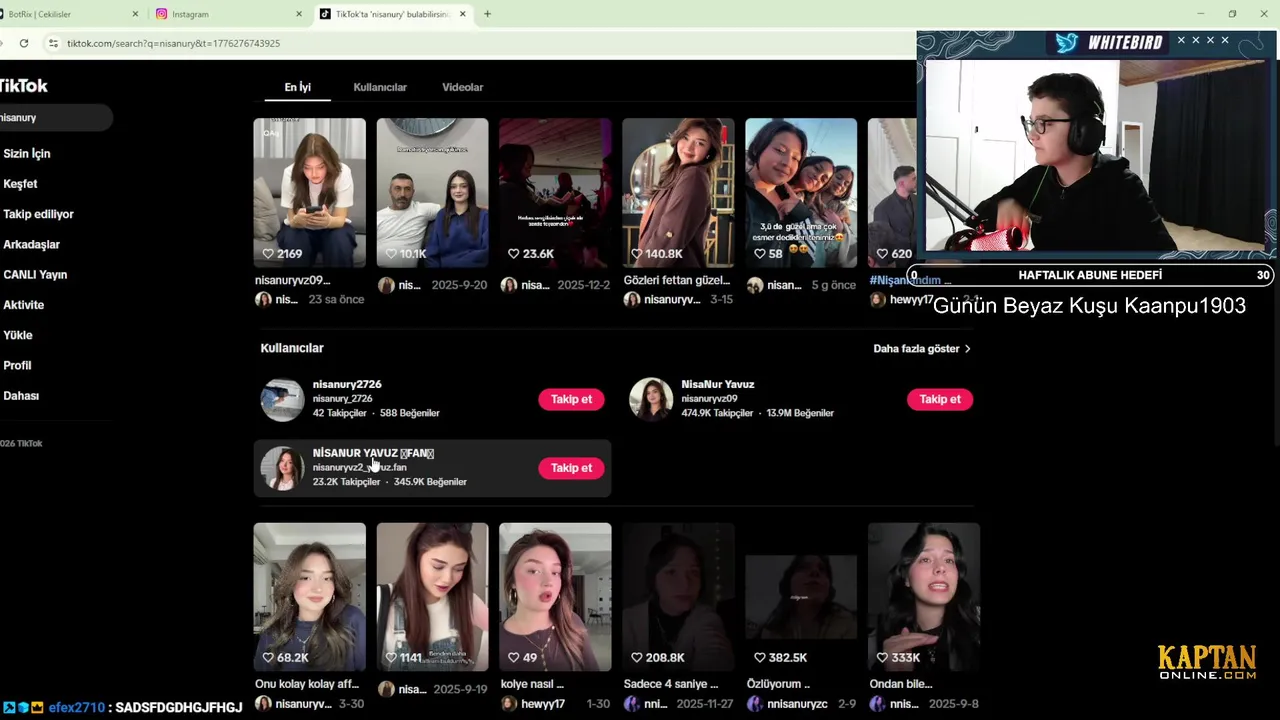Click username nisanuryvz09 under NisaNur Yavuz
The height and width of the screenshot is (720, 1280).
click(x=709, y=399)
